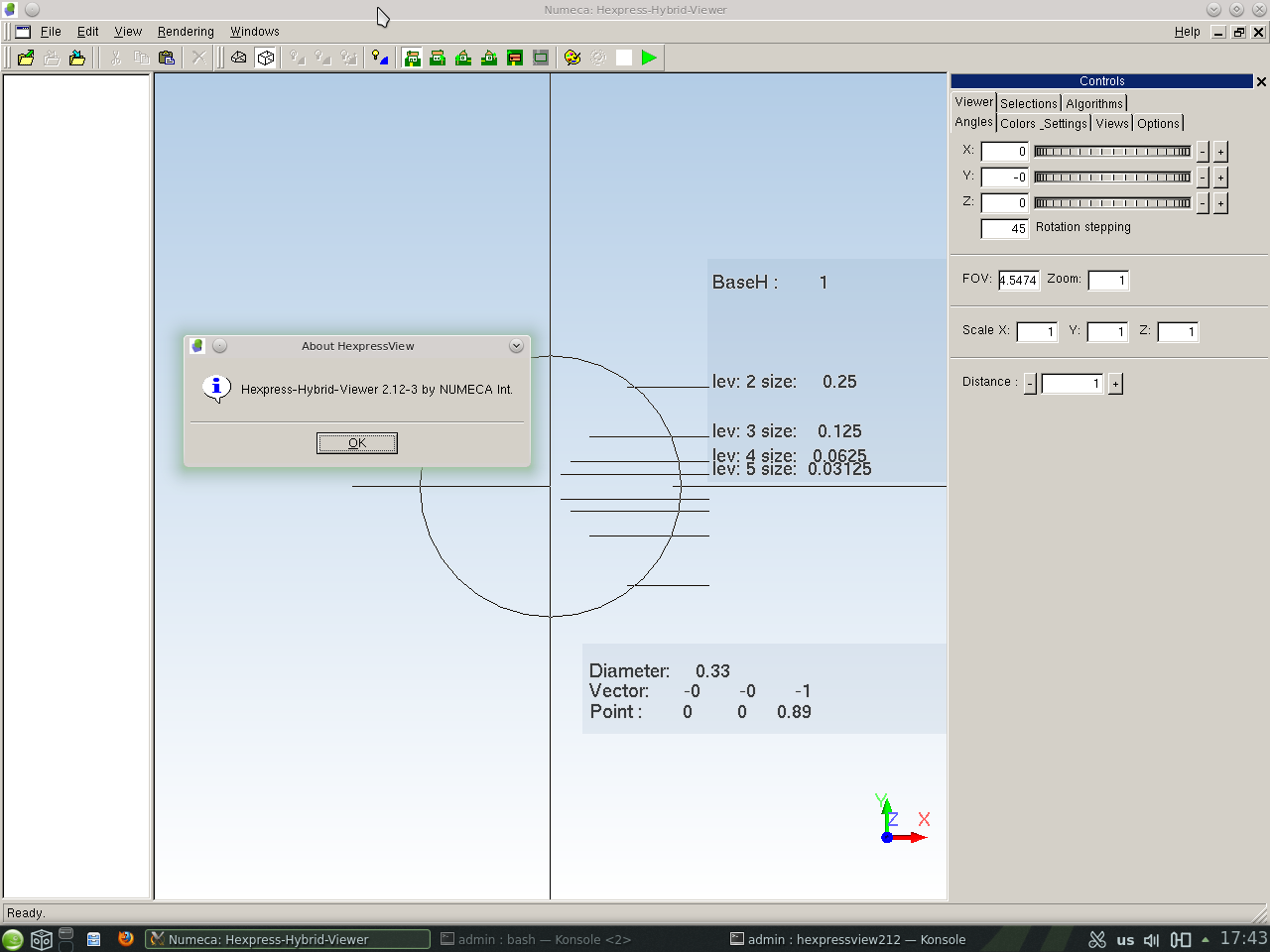This screenshot has width=1270, height=952.
Task: Increase Y angle with plus button
Action: (x=1221, y=178)
